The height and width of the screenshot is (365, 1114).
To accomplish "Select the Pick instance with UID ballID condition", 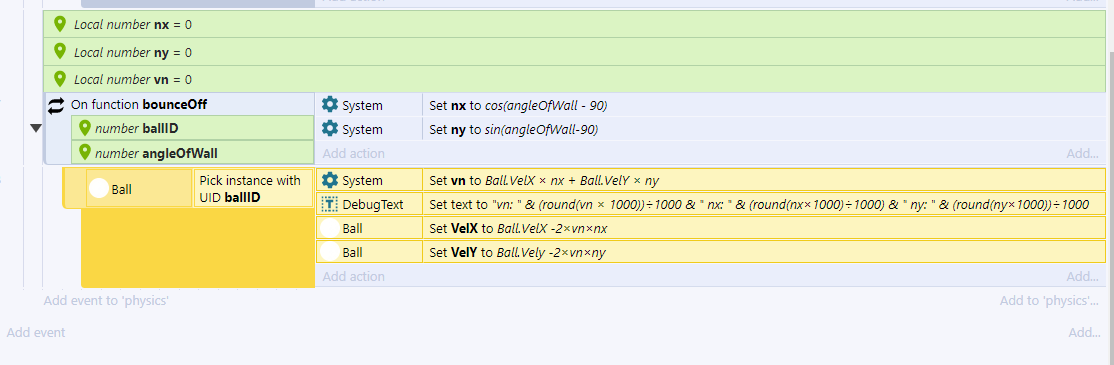I will [253, 188].
